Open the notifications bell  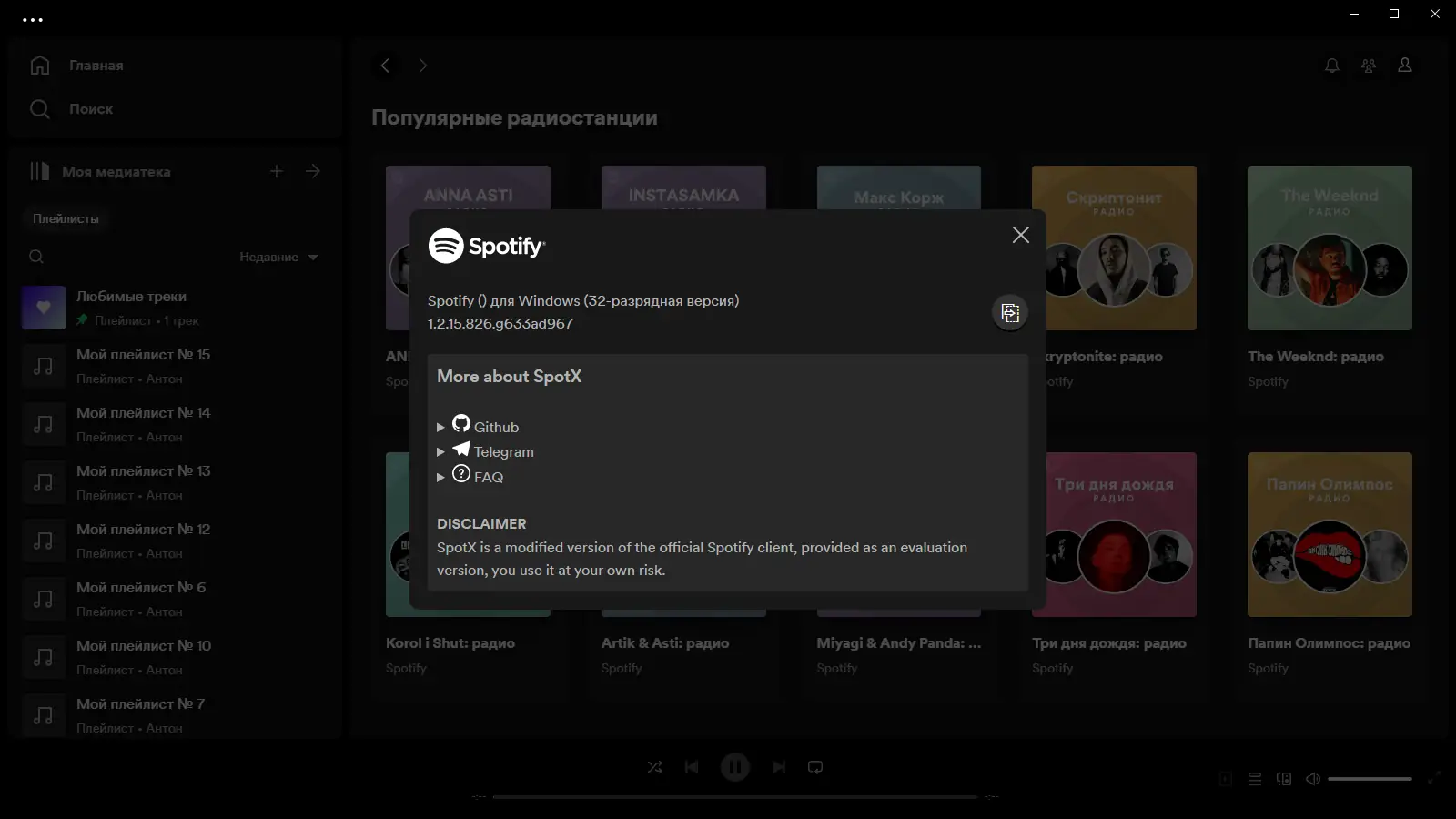[1332, 66]
